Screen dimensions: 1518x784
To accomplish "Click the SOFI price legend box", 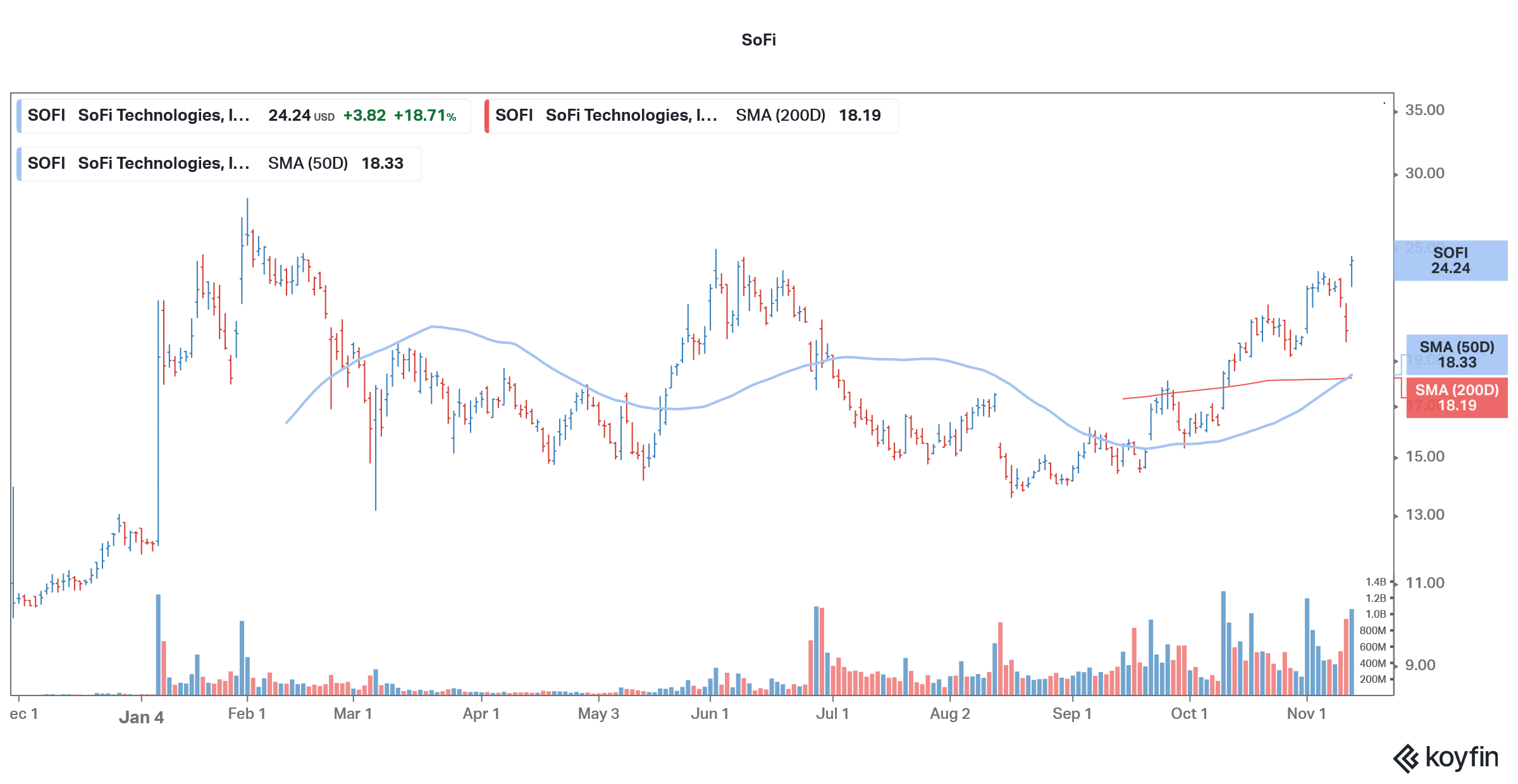I will [244, 116].
